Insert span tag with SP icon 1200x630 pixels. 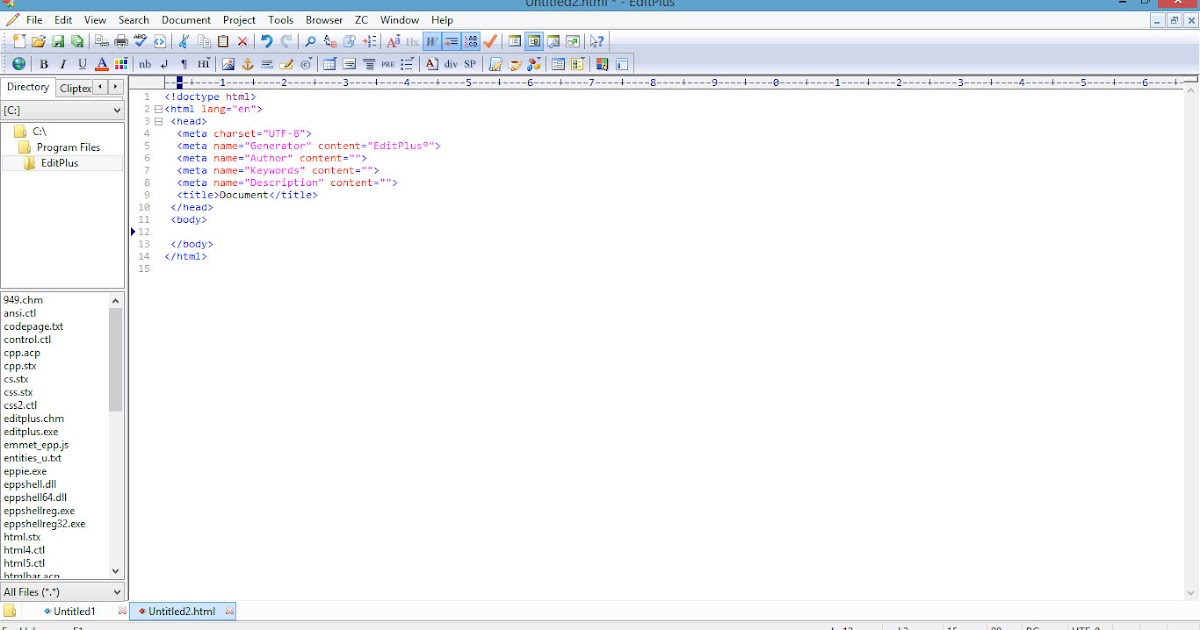[470, 64]
